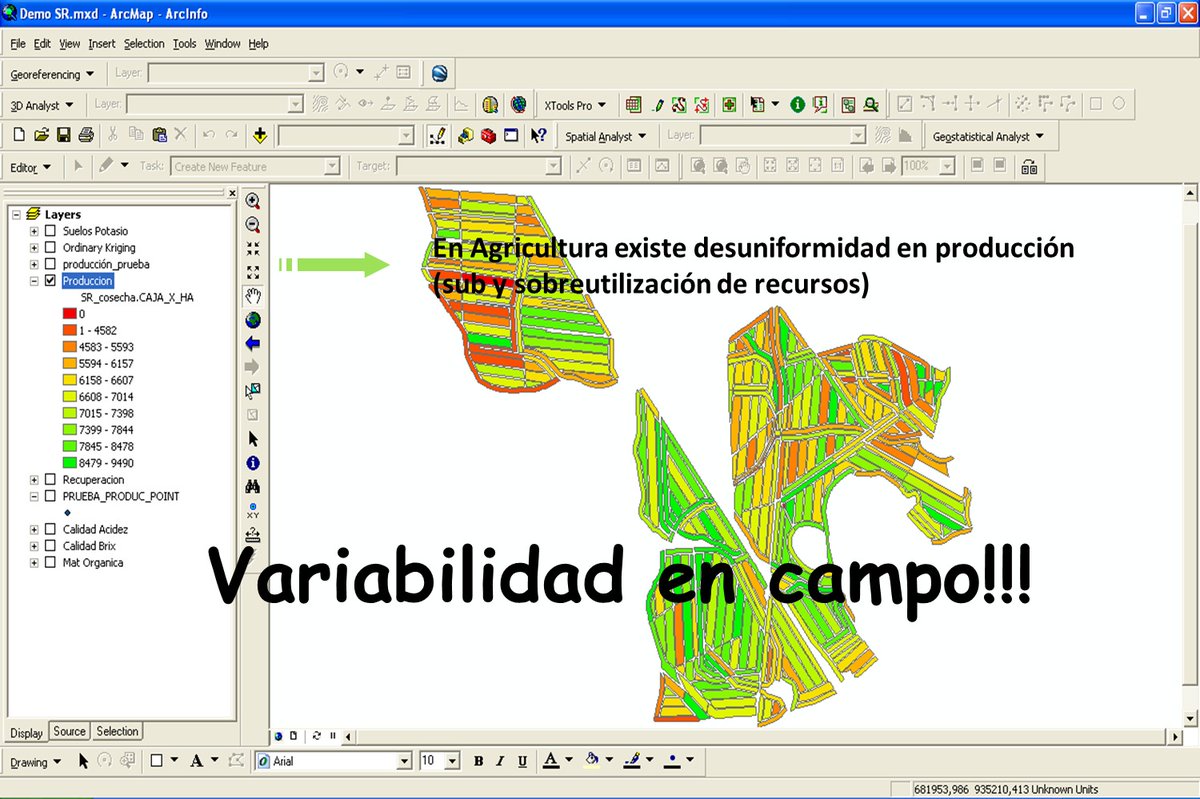The height and width of the screenshot is (799, 1200).
Task: Click the Full Extent globe icon
Action: [x=253, y=319]
